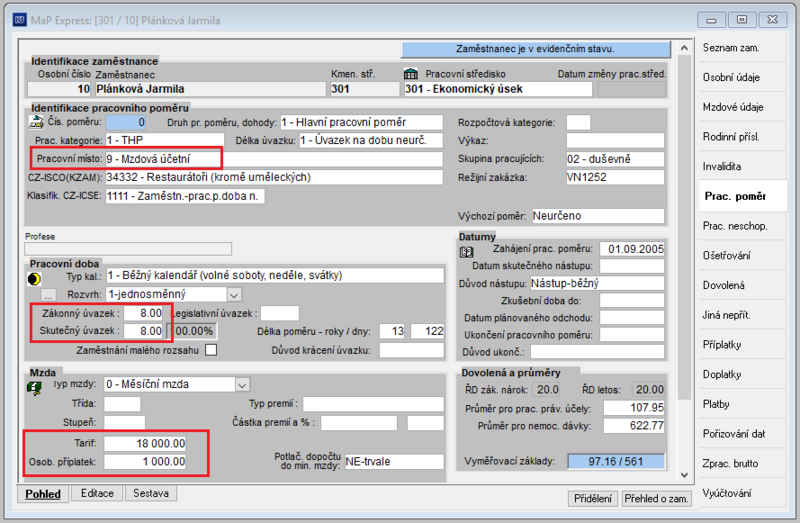Click the Skupina pracujících field

pos(615,159)
